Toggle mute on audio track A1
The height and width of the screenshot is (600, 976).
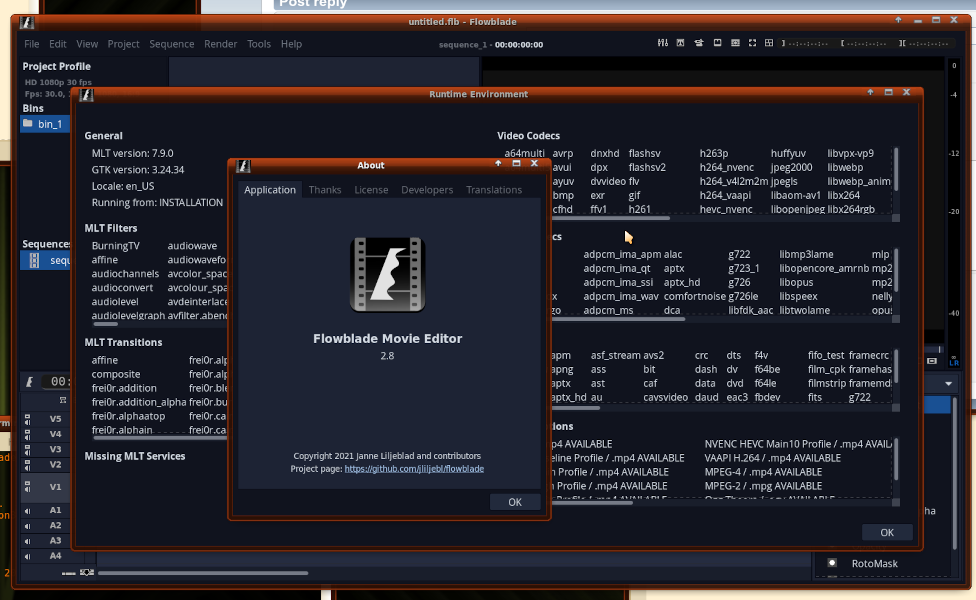point(27,511)
